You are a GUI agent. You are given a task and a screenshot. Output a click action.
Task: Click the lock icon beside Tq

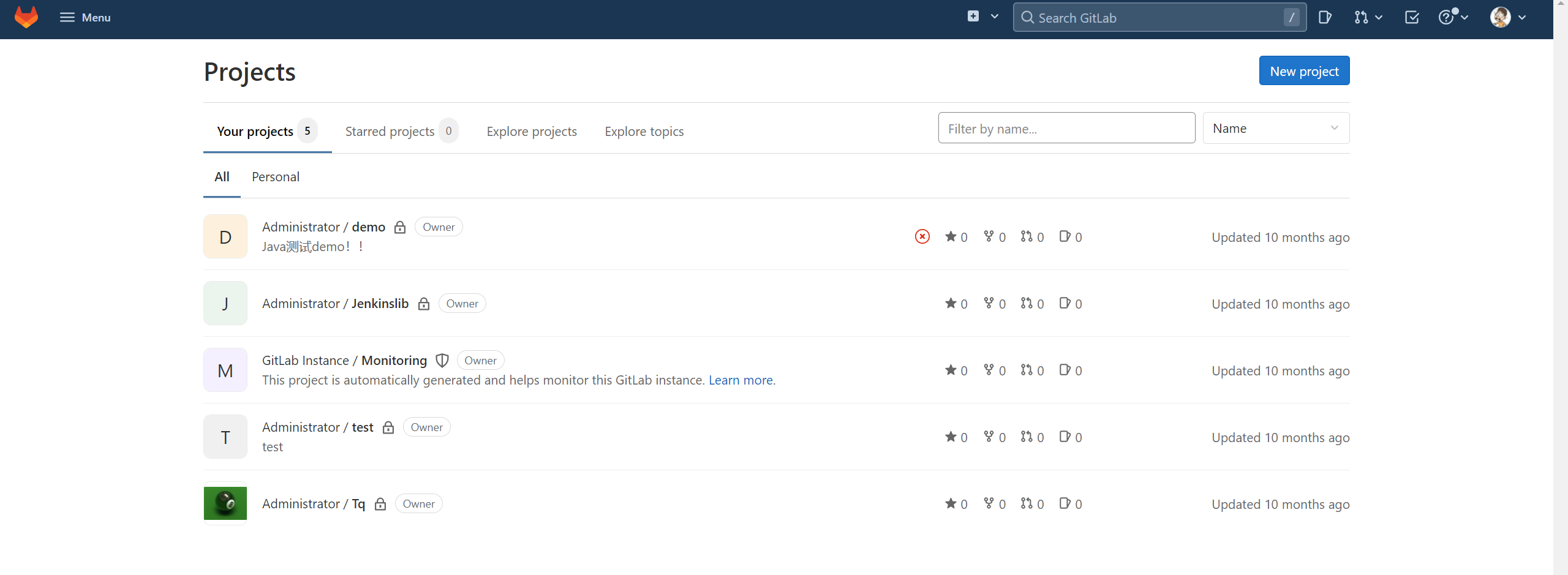point(380,504)
